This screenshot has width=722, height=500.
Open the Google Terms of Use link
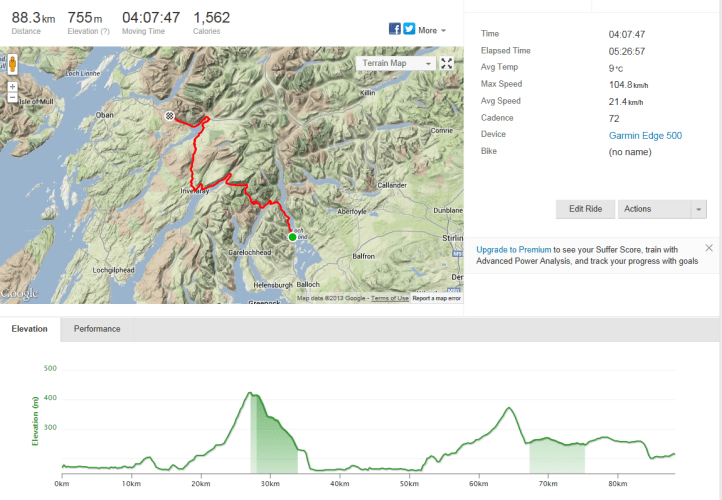pos(390,298)
